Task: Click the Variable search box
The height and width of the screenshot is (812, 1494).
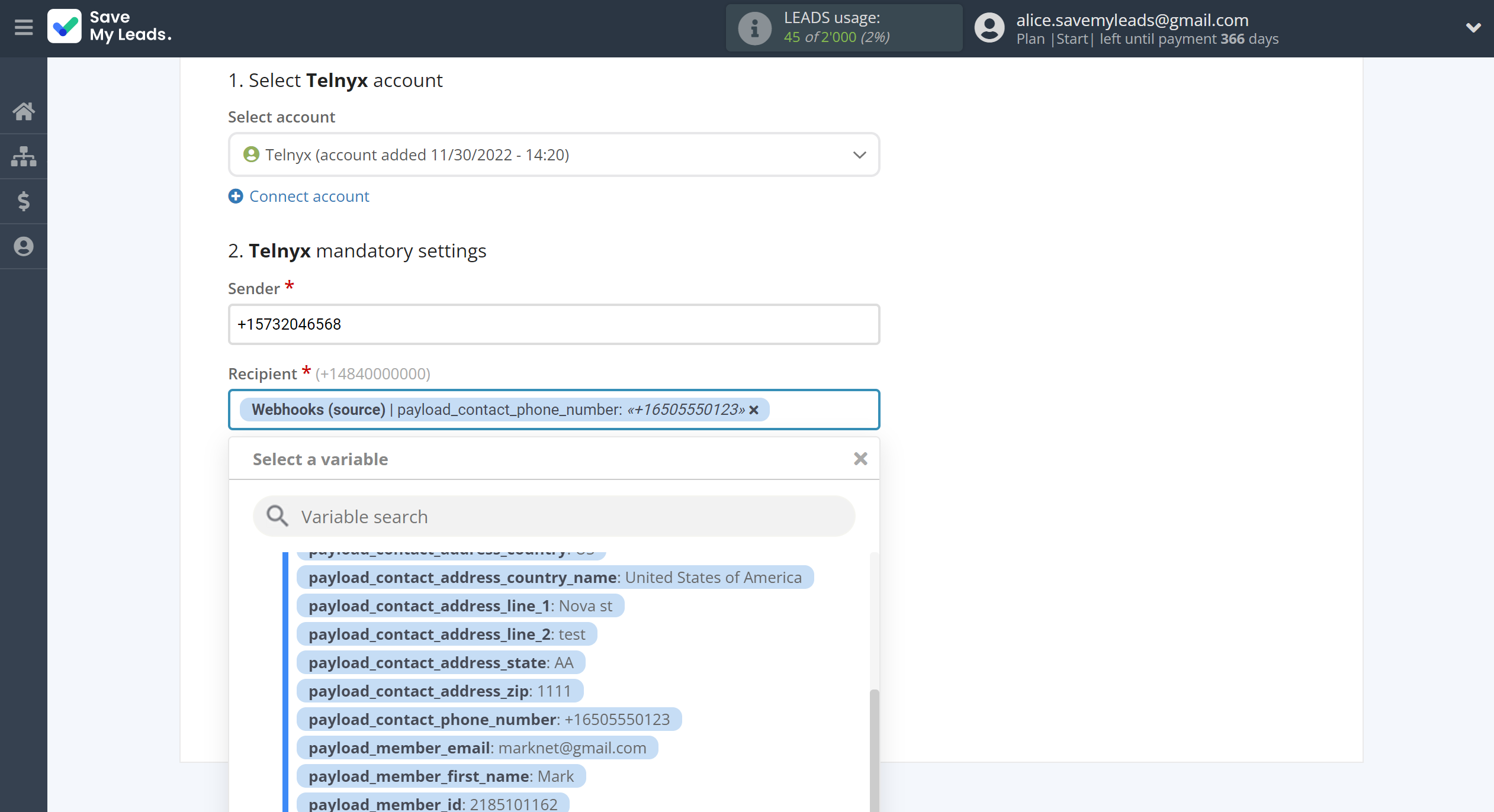Action: tap(554, 517)
